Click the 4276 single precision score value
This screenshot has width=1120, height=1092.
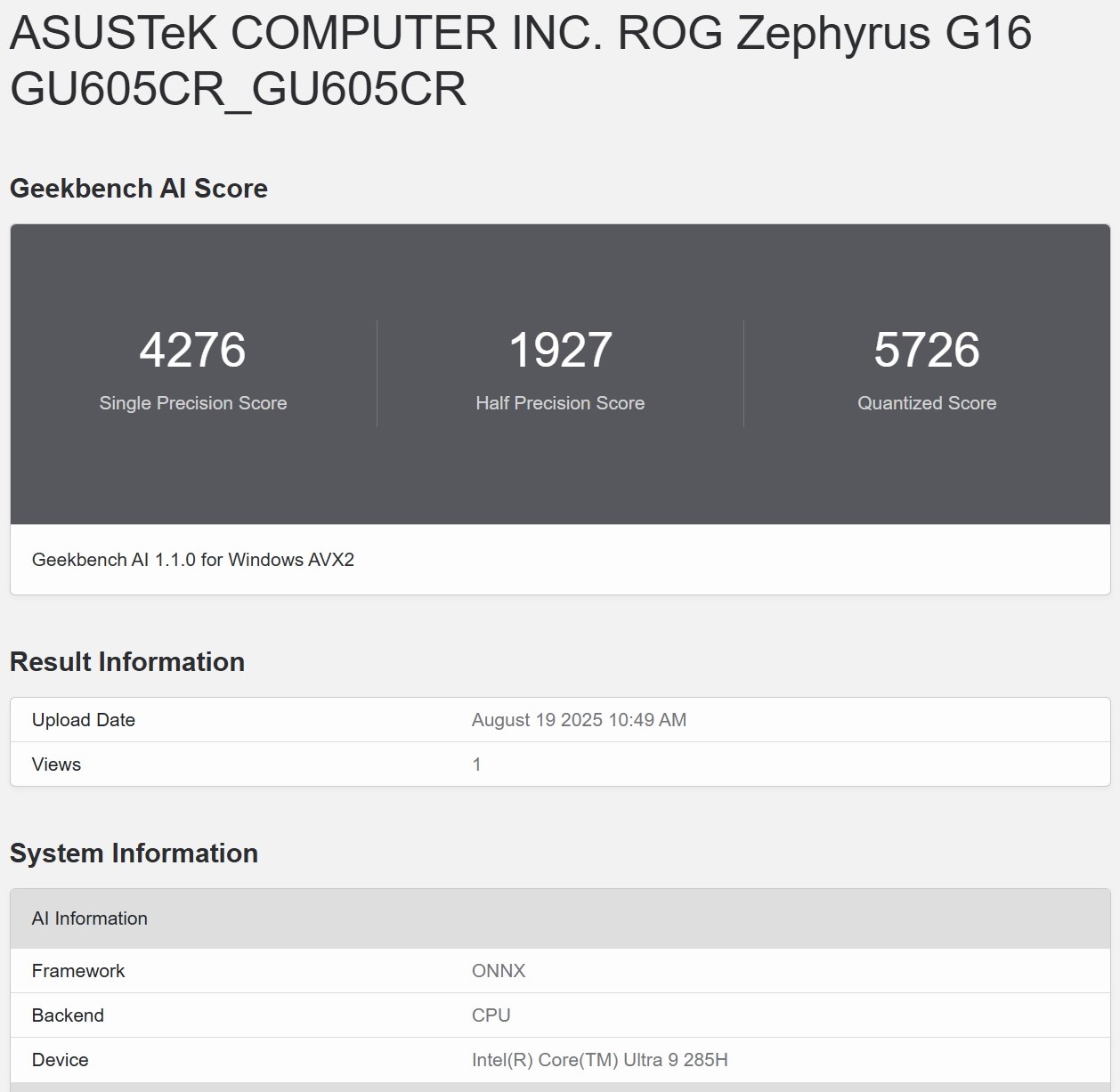click(192, 350)
